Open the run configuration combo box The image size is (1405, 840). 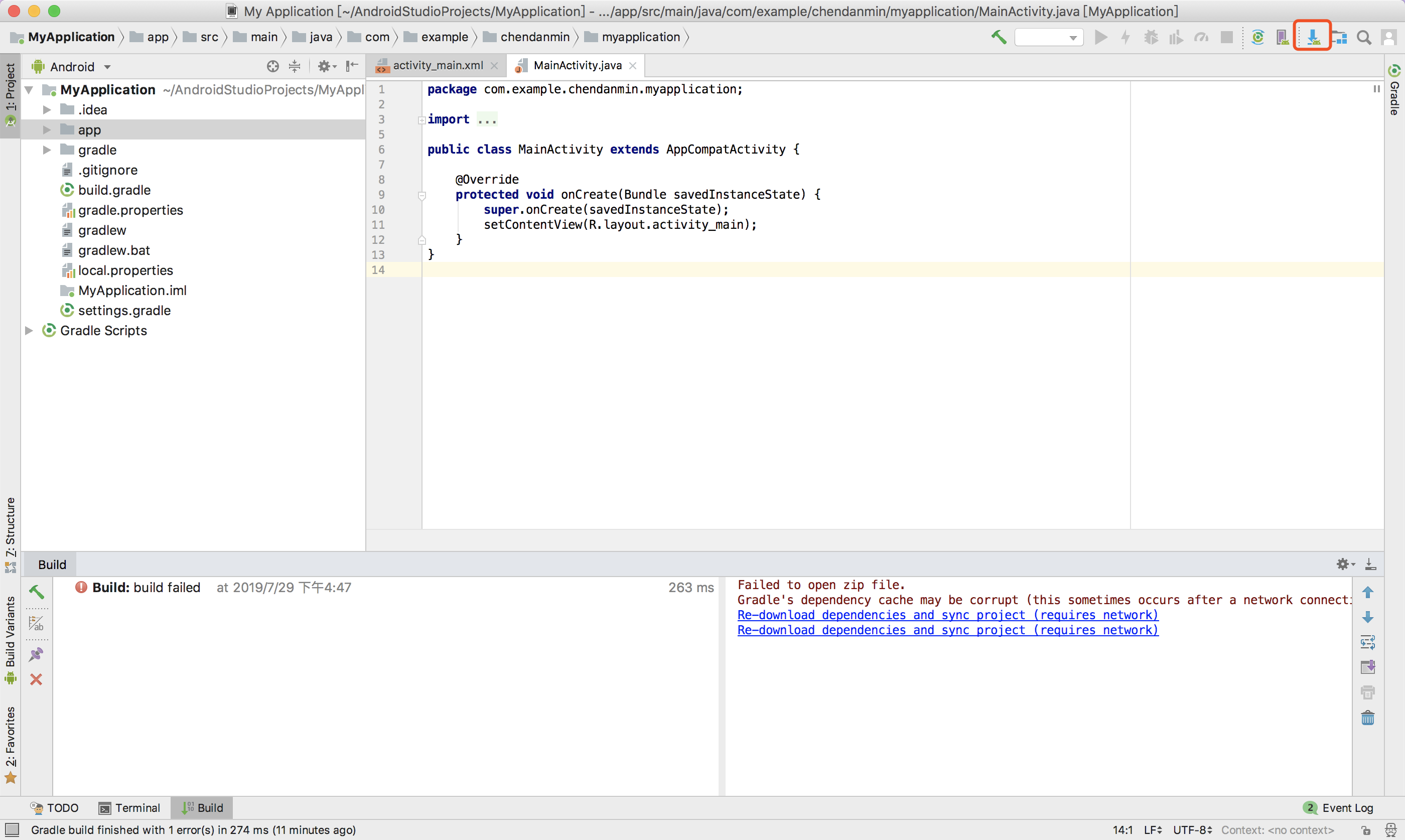click(x=1049, y=37)
